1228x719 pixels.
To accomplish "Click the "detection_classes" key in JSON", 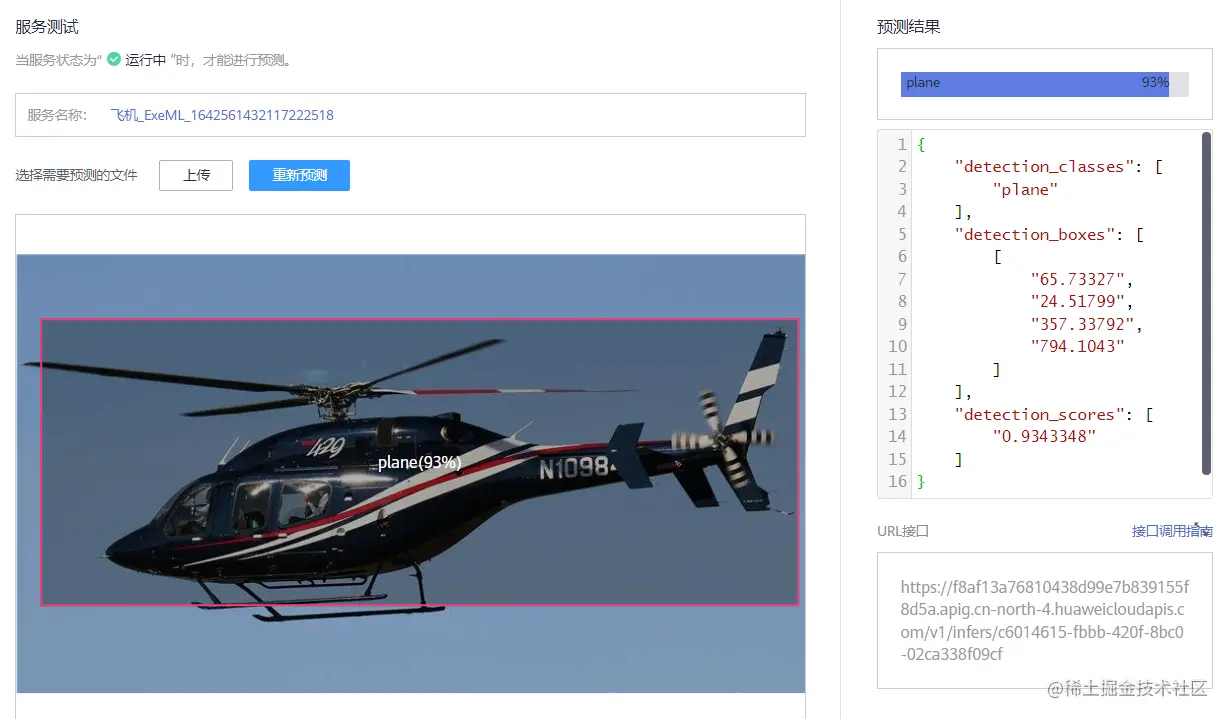I will (1045, 167).
